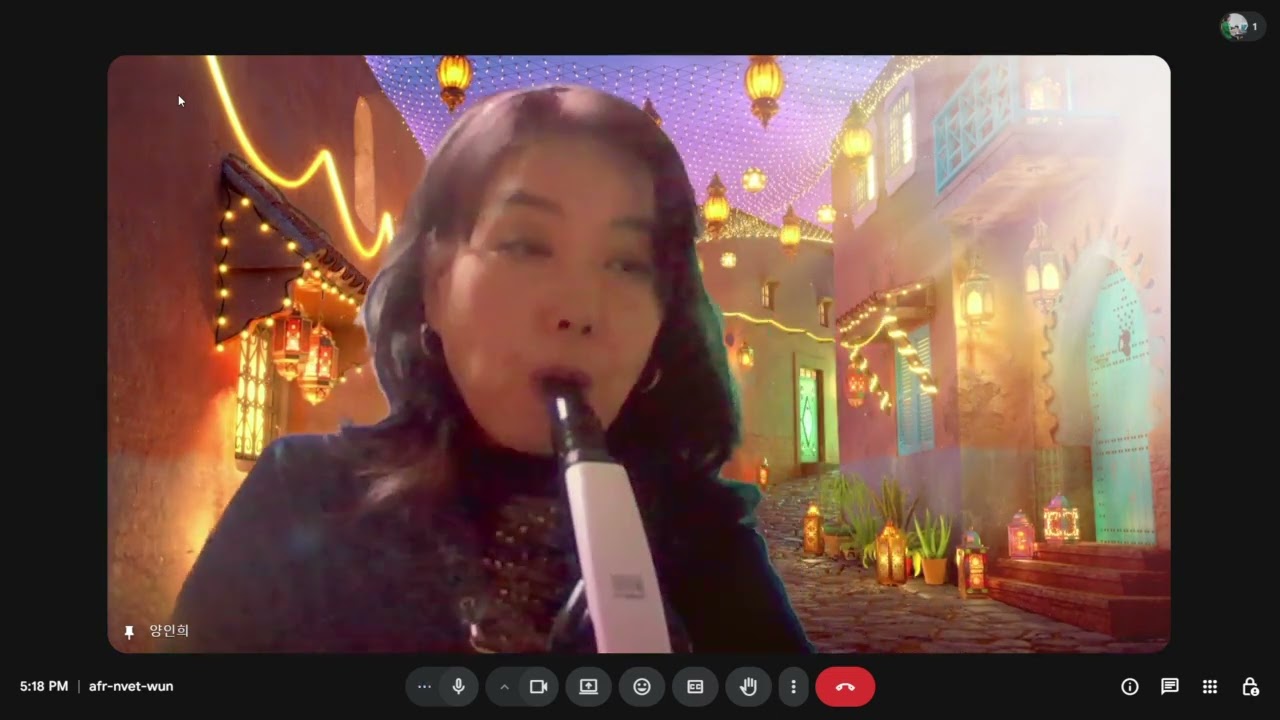Open the in-call chat panel
This screenshot has height=720, width=1280.
(x=1170, y=687)
